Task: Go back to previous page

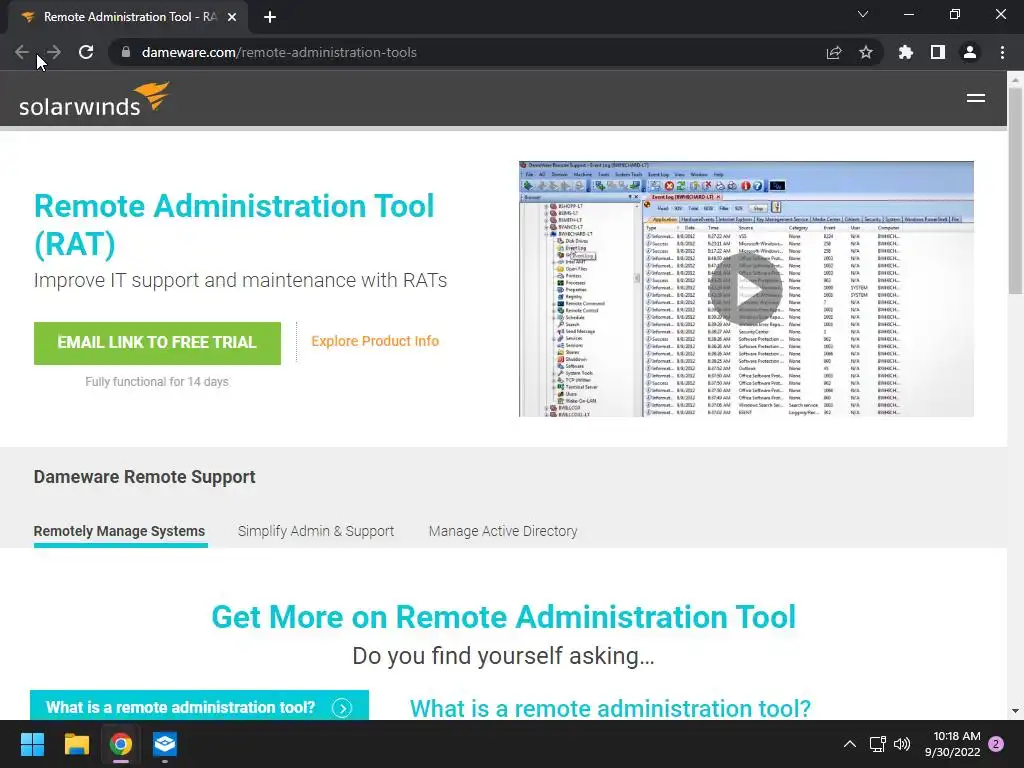Action: tap(22, 52)
